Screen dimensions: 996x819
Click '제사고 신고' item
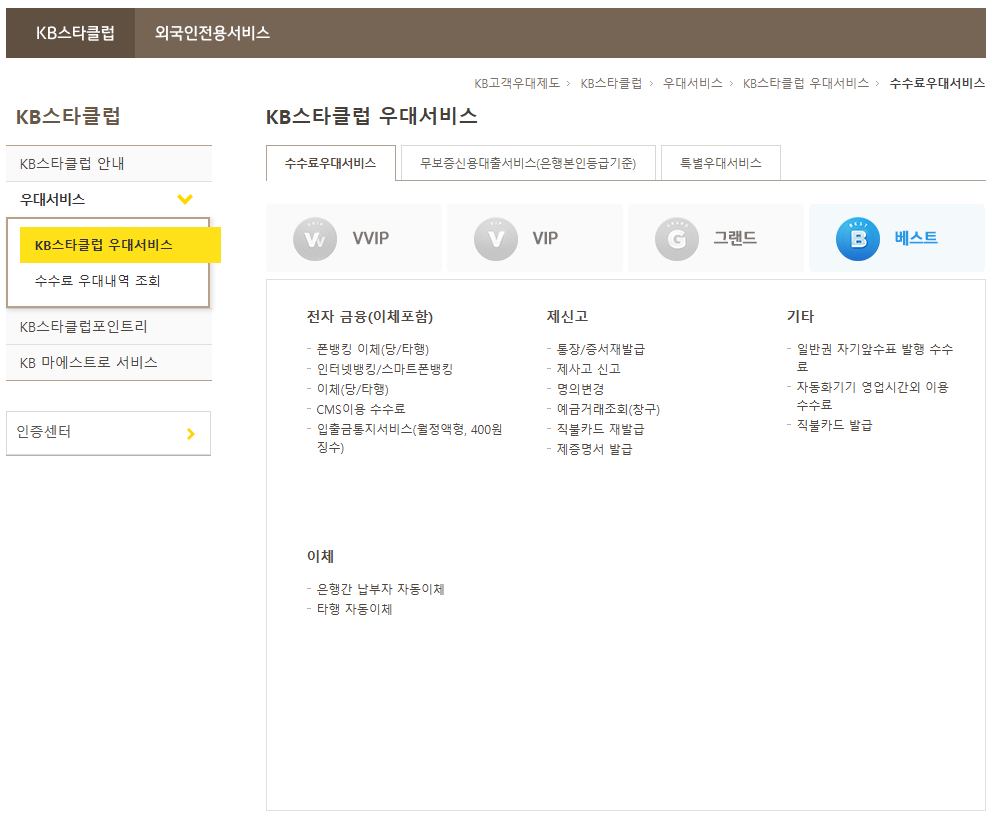pos(588,369)
